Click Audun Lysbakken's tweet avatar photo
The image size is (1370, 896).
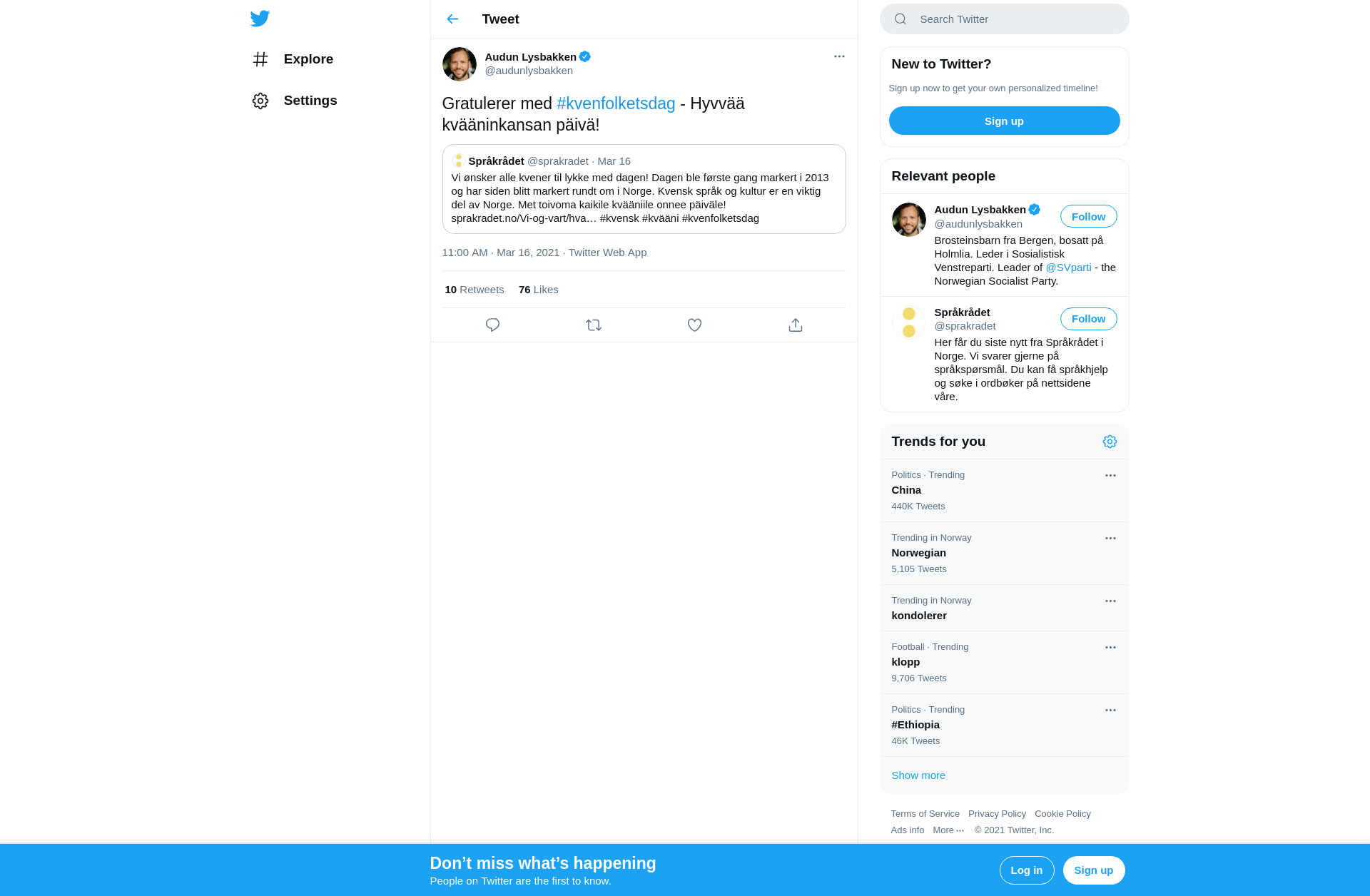(459, 64)
